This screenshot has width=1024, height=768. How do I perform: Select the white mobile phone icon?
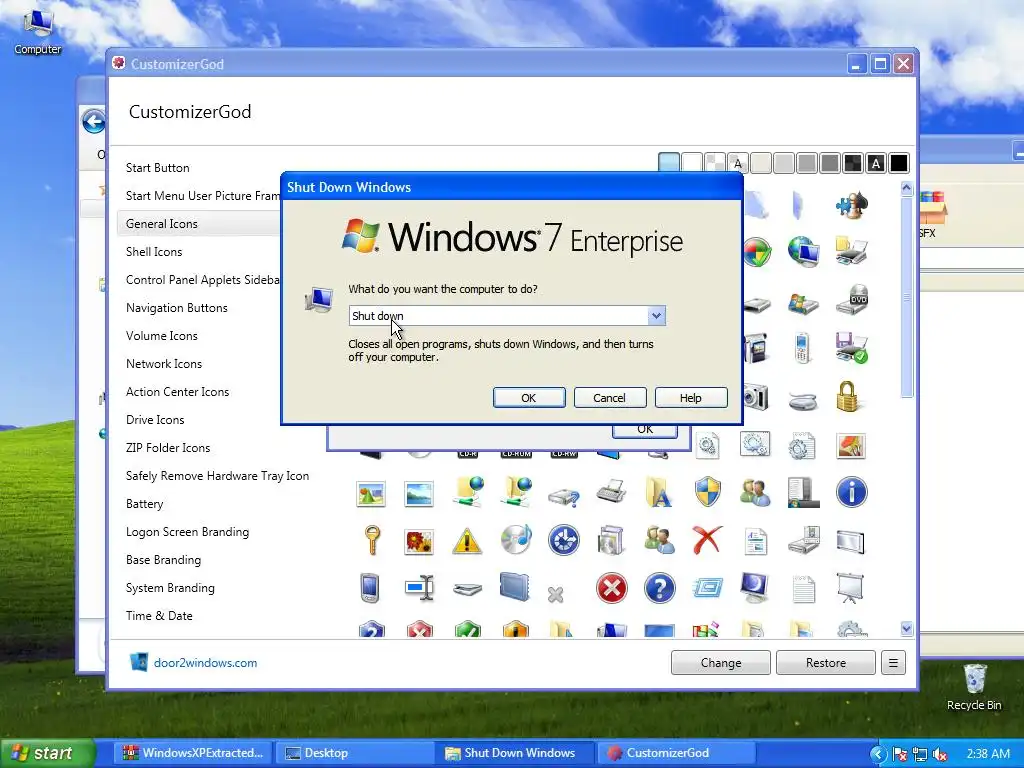tap(802, 348)
